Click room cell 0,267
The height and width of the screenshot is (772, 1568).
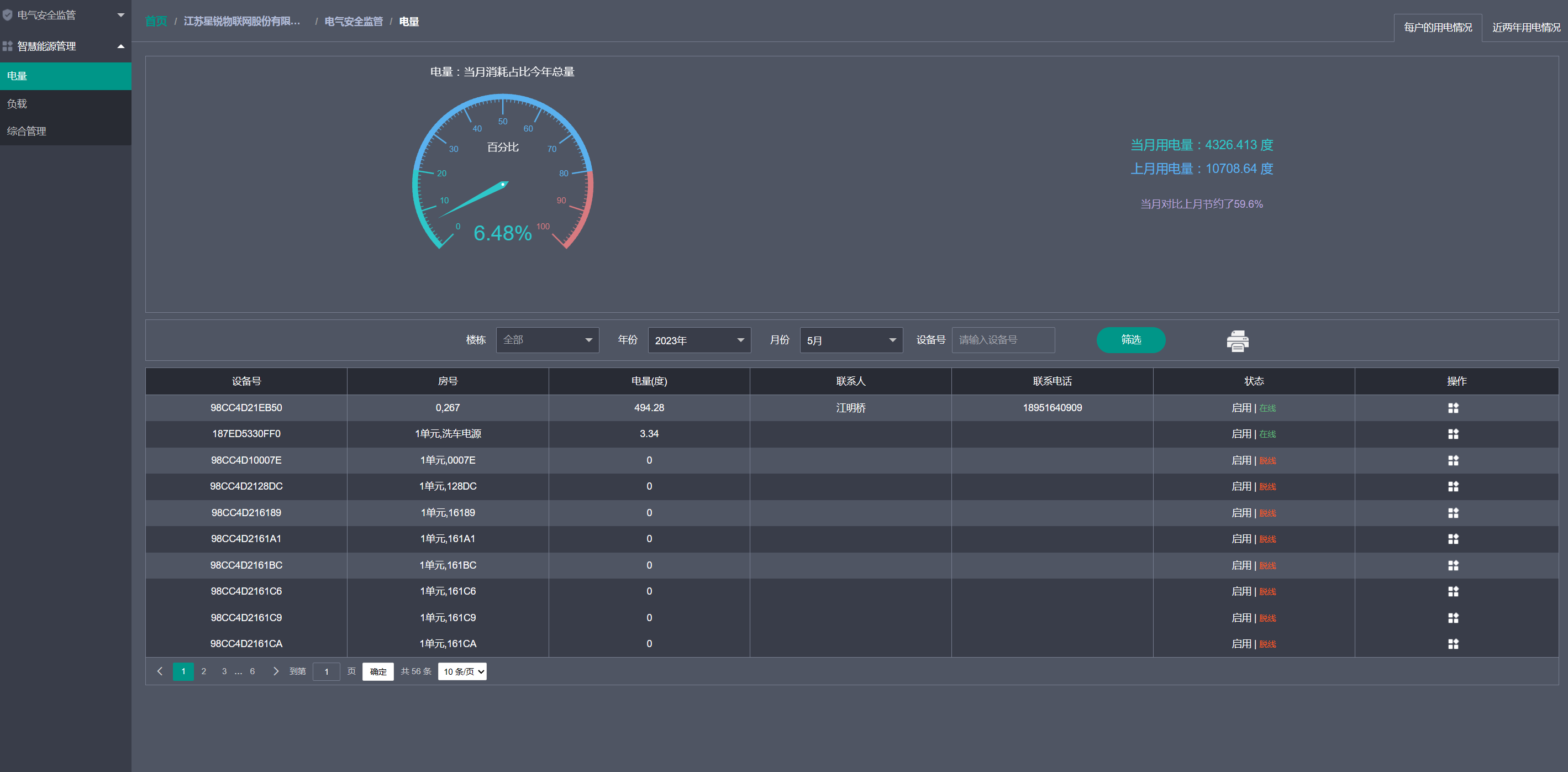[448, 408]
